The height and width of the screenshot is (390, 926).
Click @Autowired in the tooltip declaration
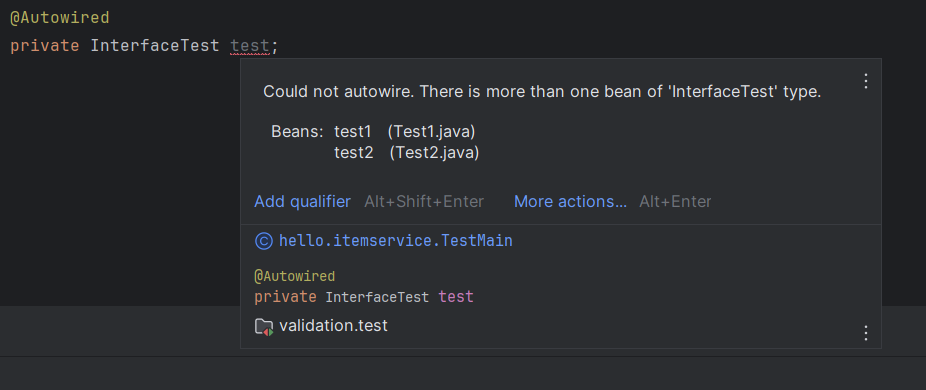tap(295, 276)
